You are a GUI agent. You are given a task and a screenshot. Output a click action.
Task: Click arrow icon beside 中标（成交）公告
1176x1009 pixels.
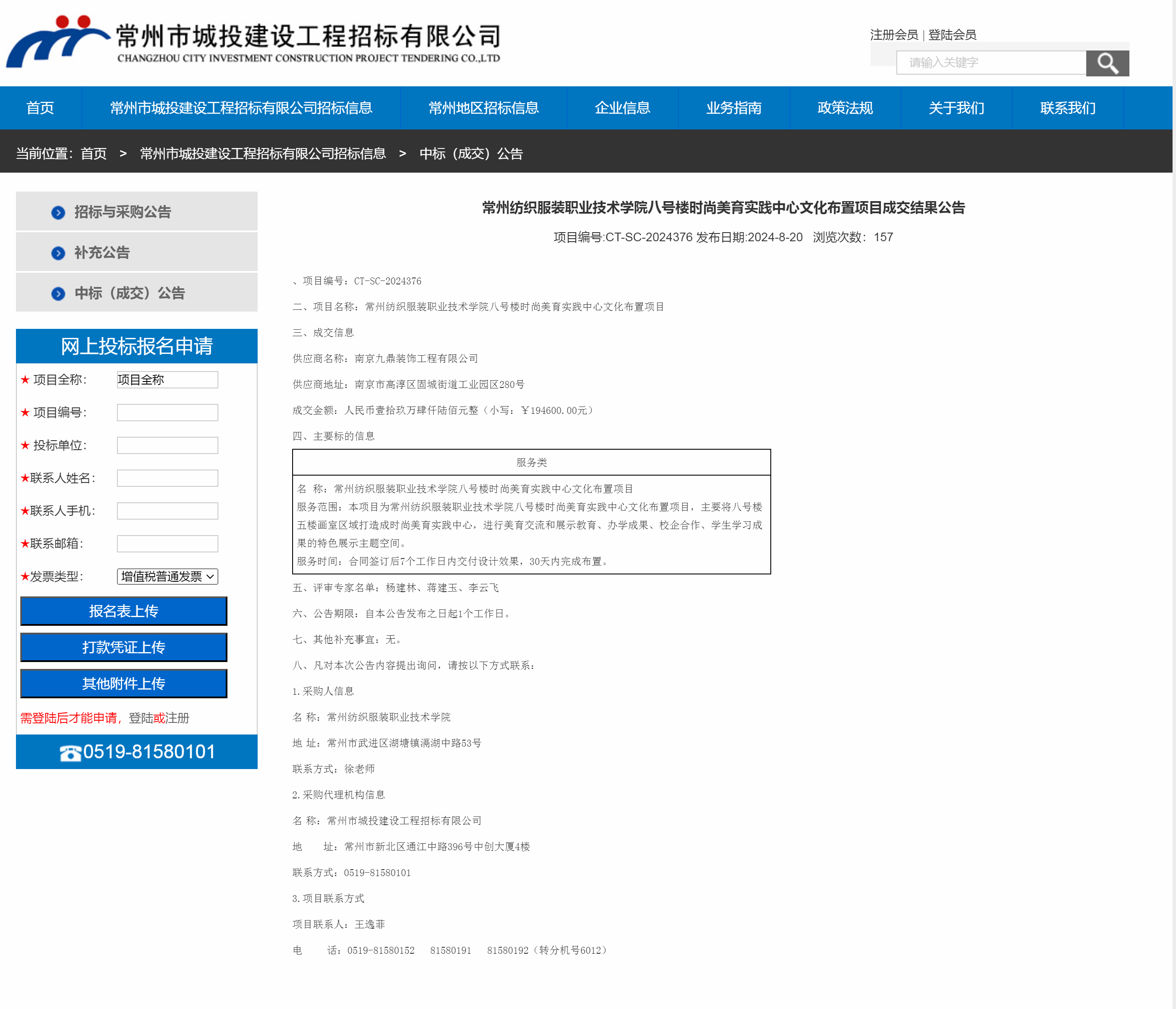coord(58,293)
